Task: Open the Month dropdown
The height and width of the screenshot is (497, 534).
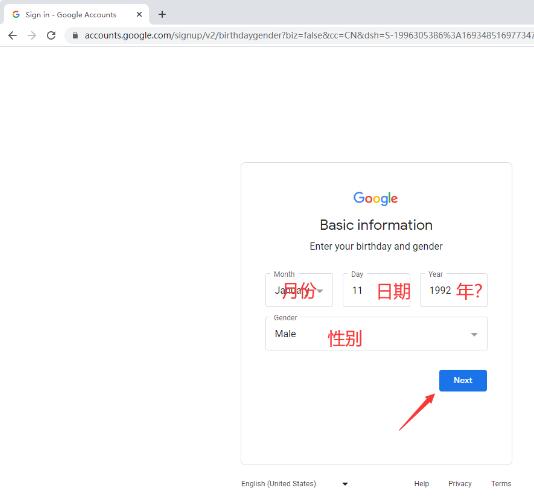Action: [299, 290]
